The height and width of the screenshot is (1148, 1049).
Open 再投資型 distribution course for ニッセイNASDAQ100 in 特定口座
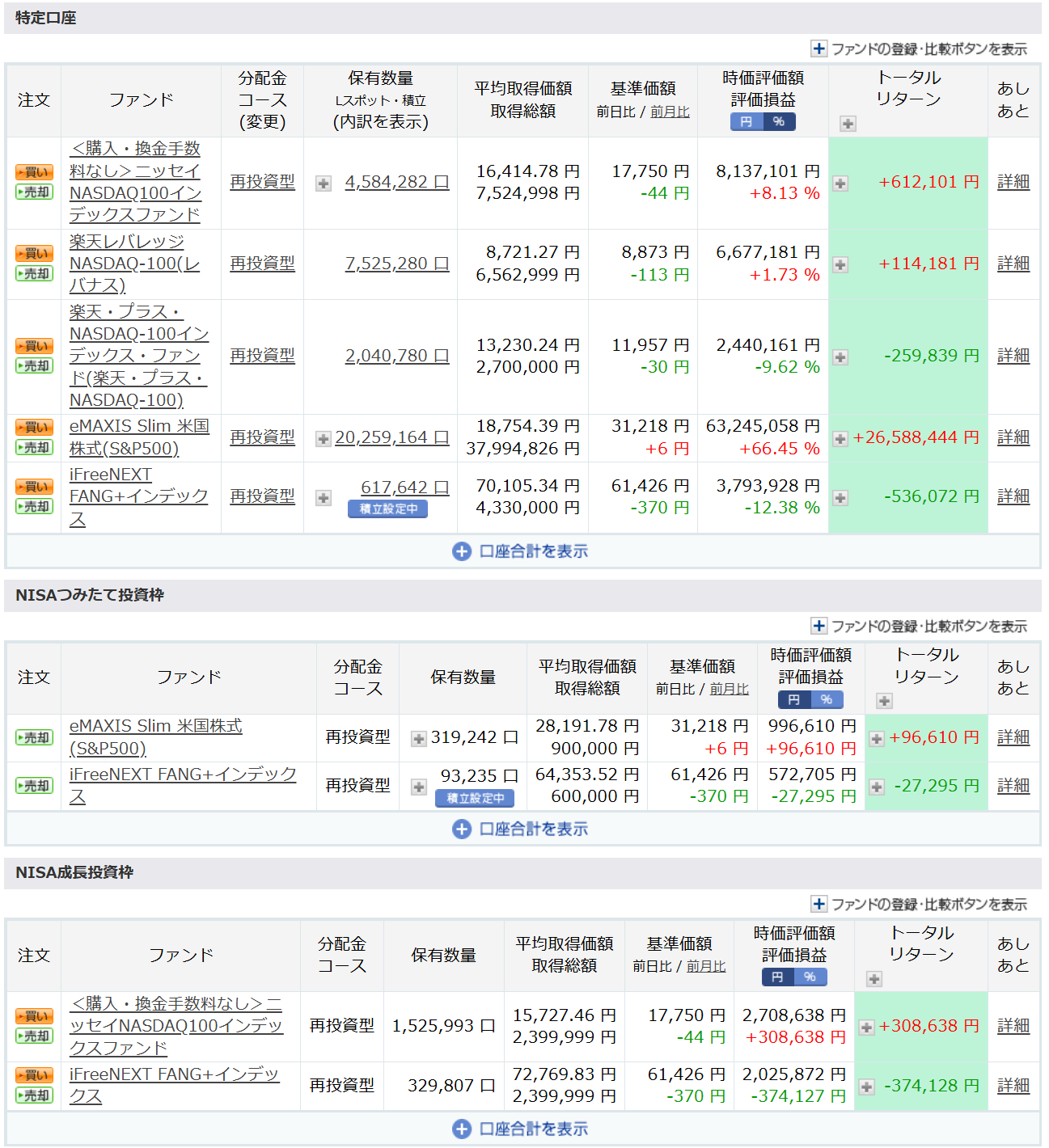click(x=262, y=182)
